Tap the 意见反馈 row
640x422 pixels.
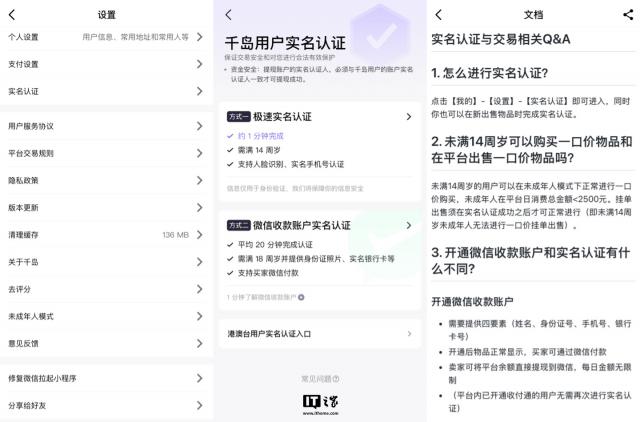pos(106,343)
